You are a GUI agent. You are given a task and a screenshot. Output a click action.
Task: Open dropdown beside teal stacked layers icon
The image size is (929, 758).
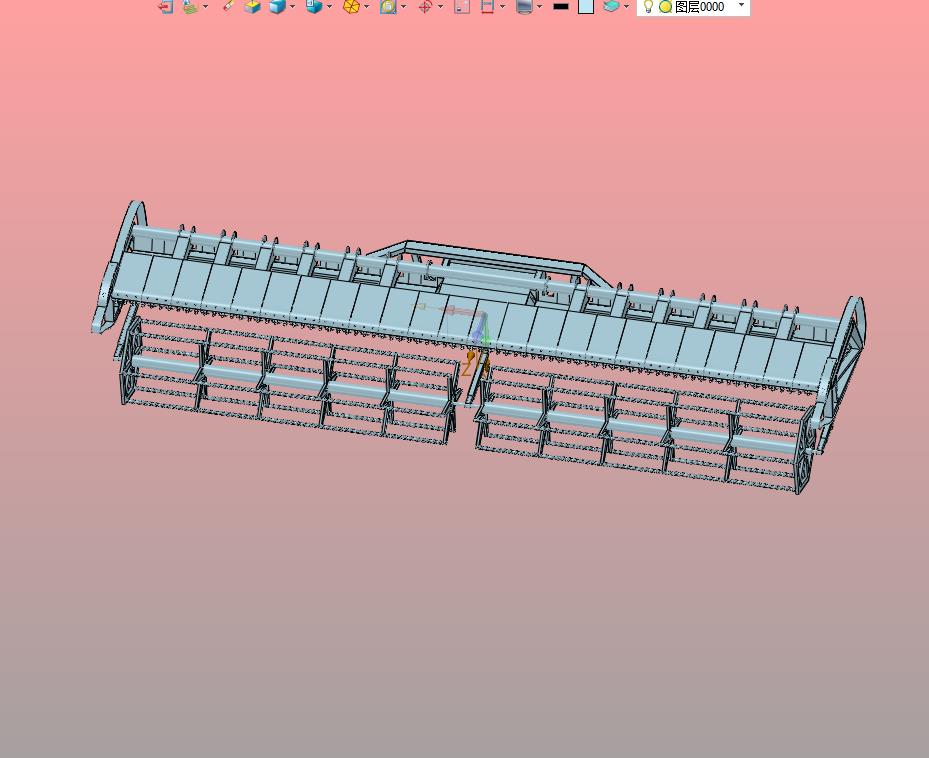626,7
